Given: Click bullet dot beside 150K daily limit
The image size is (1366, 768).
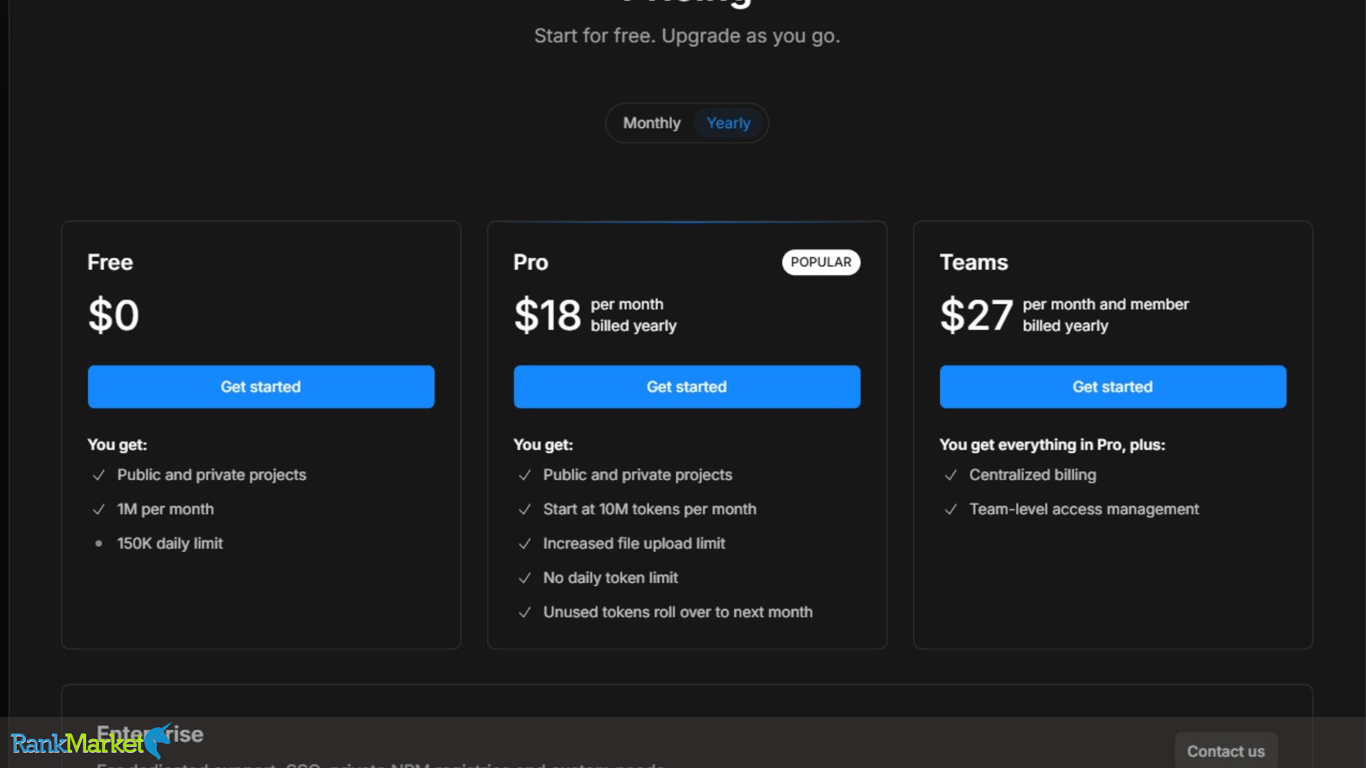Looking at the screenshot, I should pyautogui.click(x=99, y=544).
